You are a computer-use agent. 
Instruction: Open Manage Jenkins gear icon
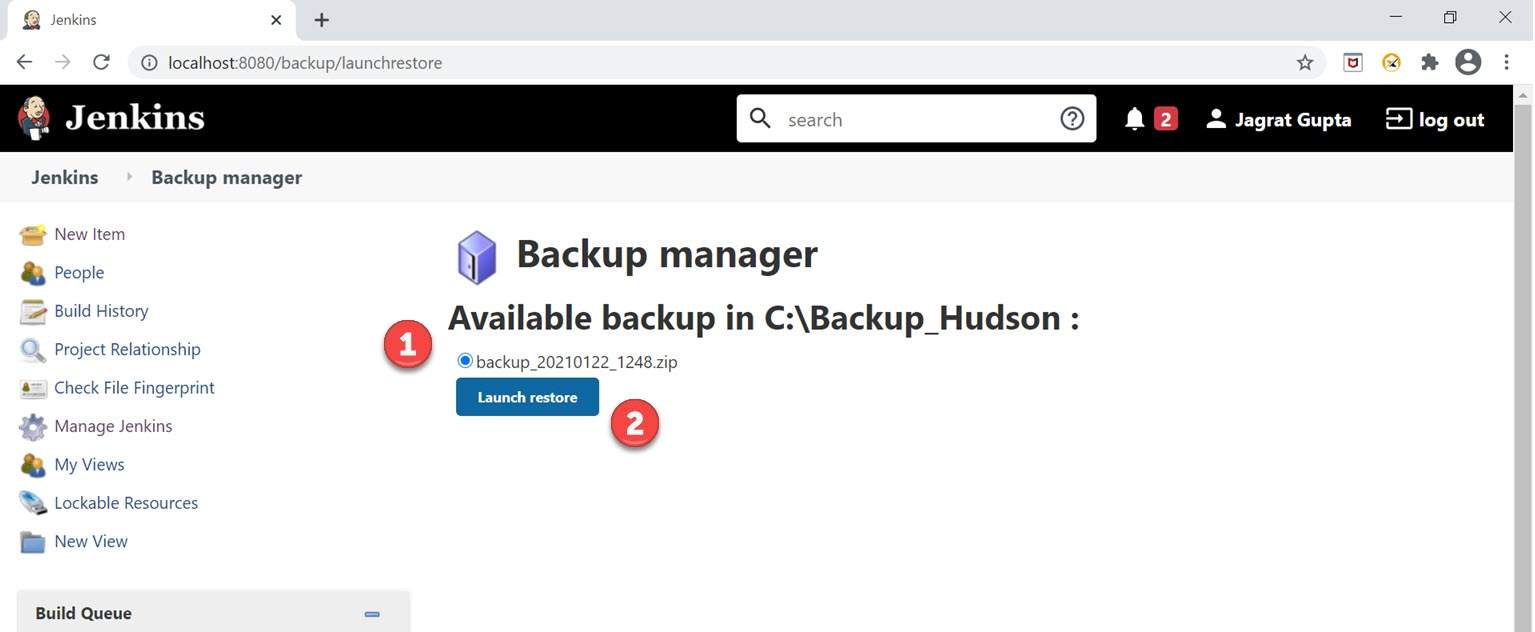[33, 427]
